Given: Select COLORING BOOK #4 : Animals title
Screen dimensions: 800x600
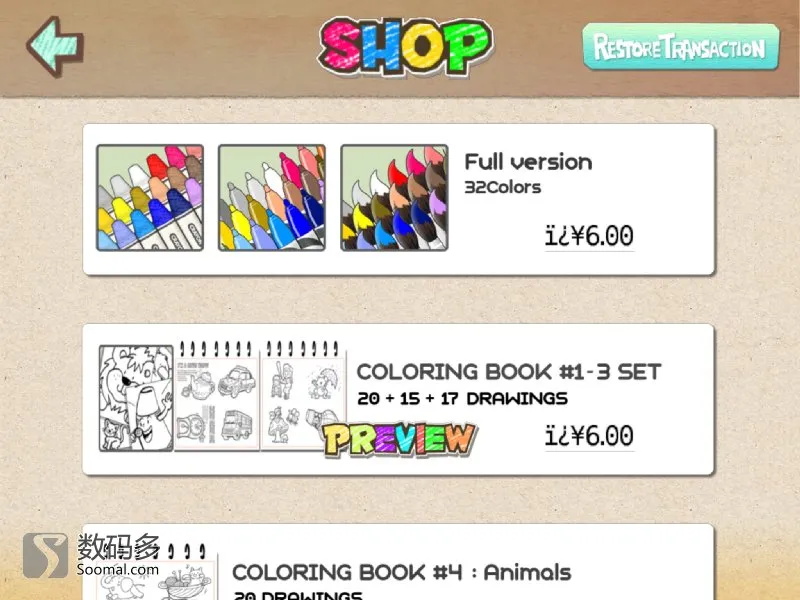Looking at the screenshot, I should pos(402,572).
